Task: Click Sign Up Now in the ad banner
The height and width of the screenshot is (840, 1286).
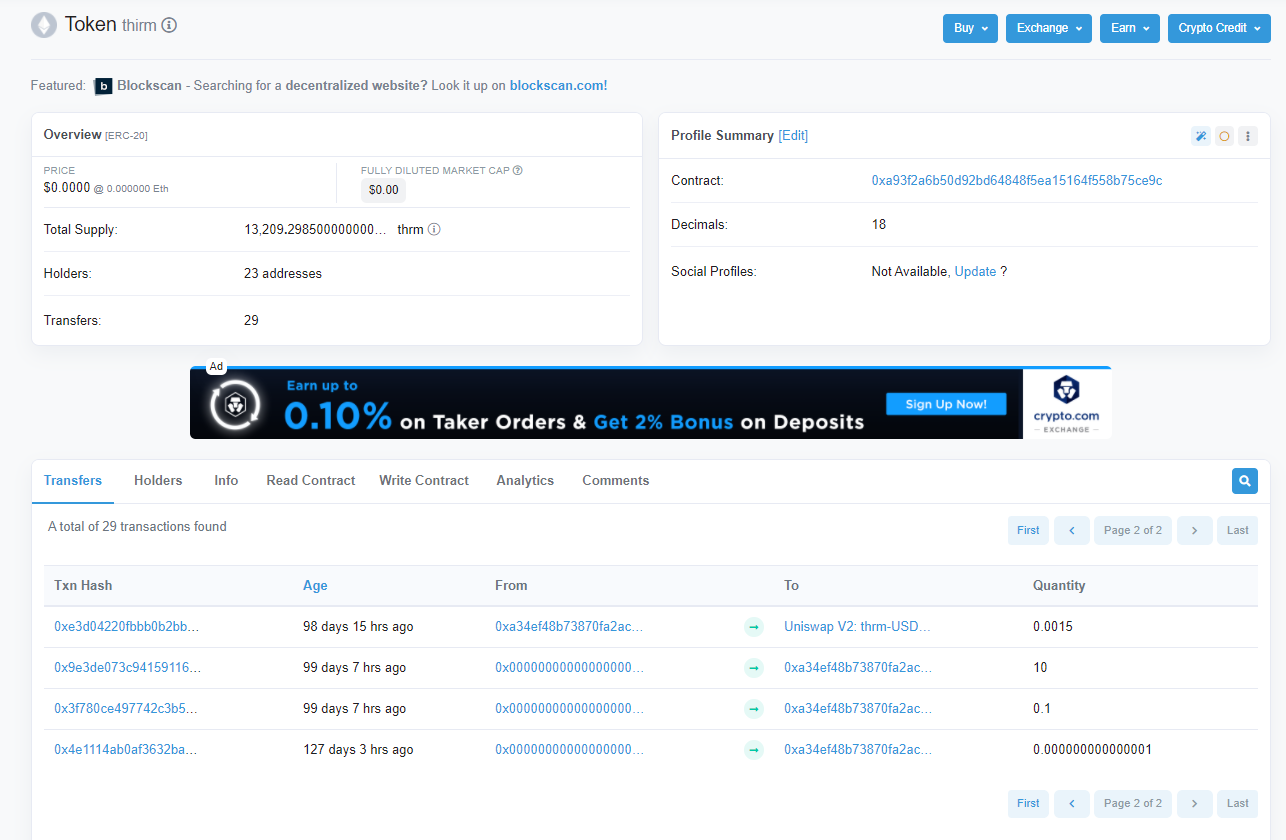Action: click(x=946, y=404)
